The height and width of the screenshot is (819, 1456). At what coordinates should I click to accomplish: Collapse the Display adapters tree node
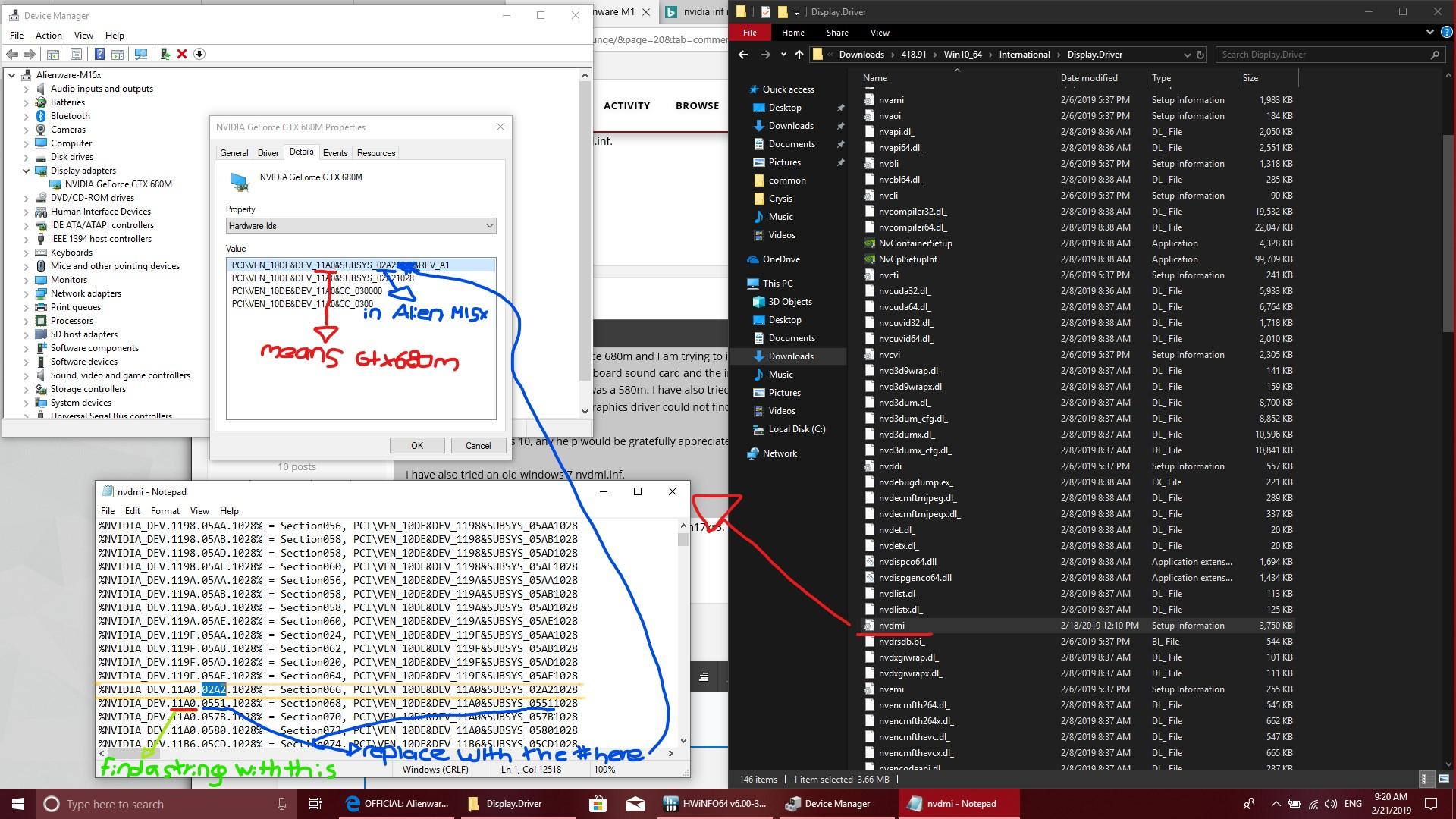27,171
